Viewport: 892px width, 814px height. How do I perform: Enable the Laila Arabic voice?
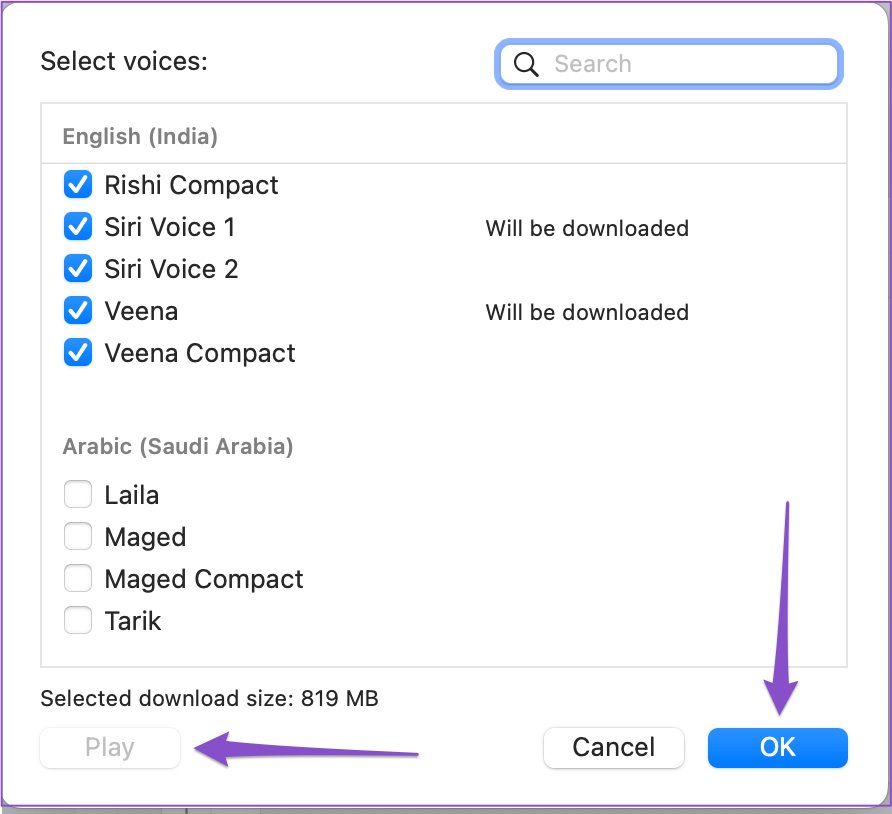tap(78, 494)
